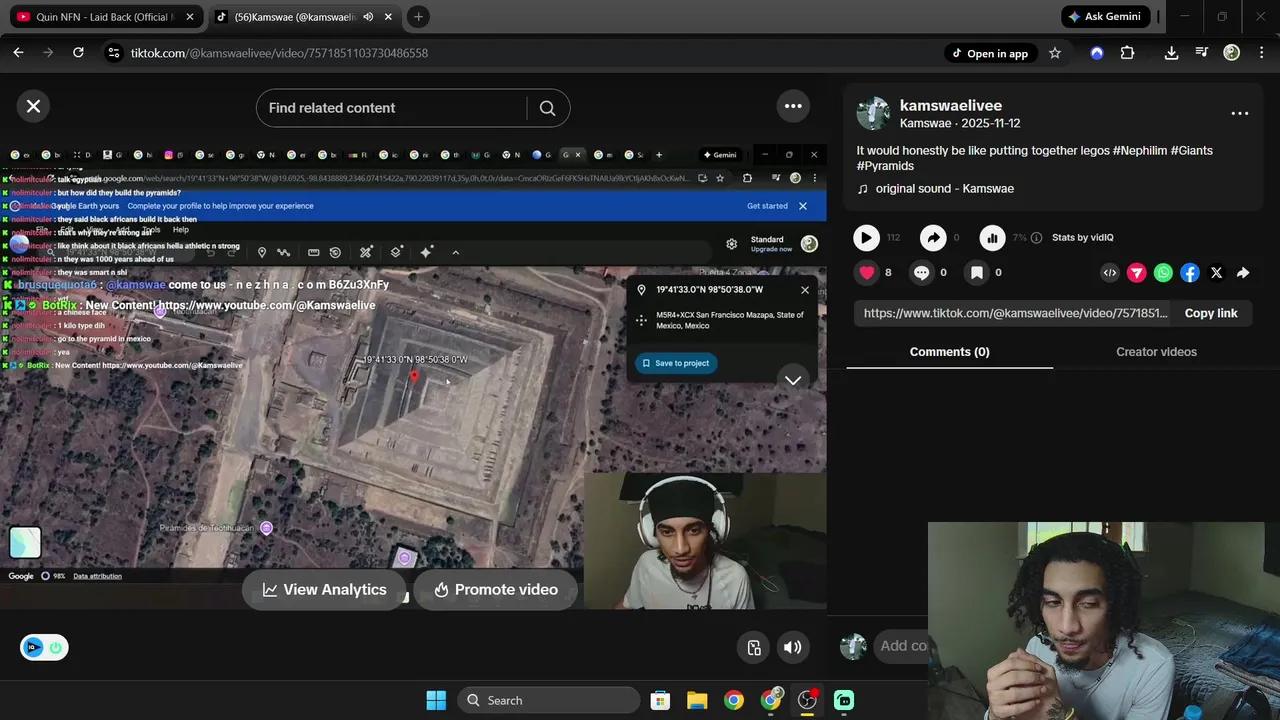The image size is (1280, 720).
Task: Reload the page
Action: 78,53
